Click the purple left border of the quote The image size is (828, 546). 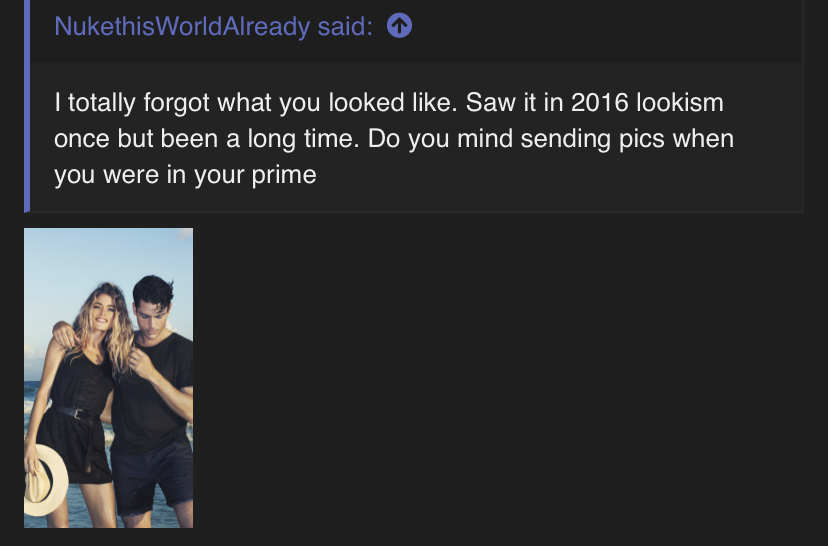(27, 106)
